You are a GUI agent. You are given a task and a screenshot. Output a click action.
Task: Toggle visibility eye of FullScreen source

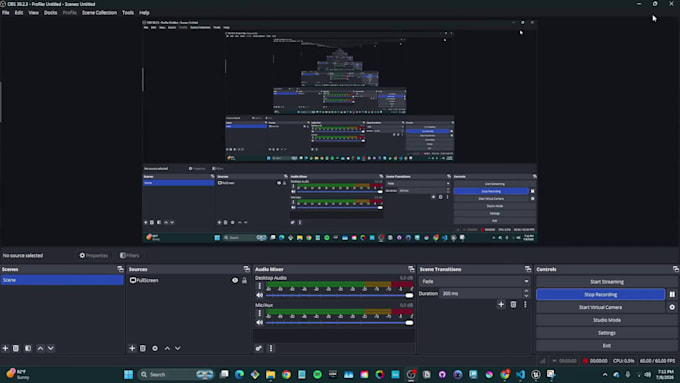(235, 281)
